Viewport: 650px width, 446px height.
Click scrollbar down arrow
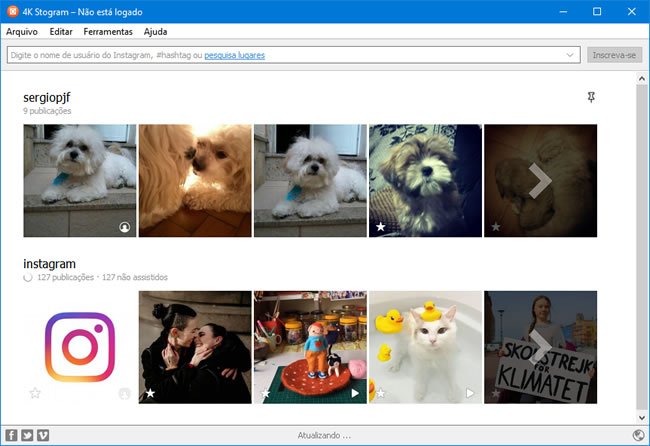coord(642,417)
